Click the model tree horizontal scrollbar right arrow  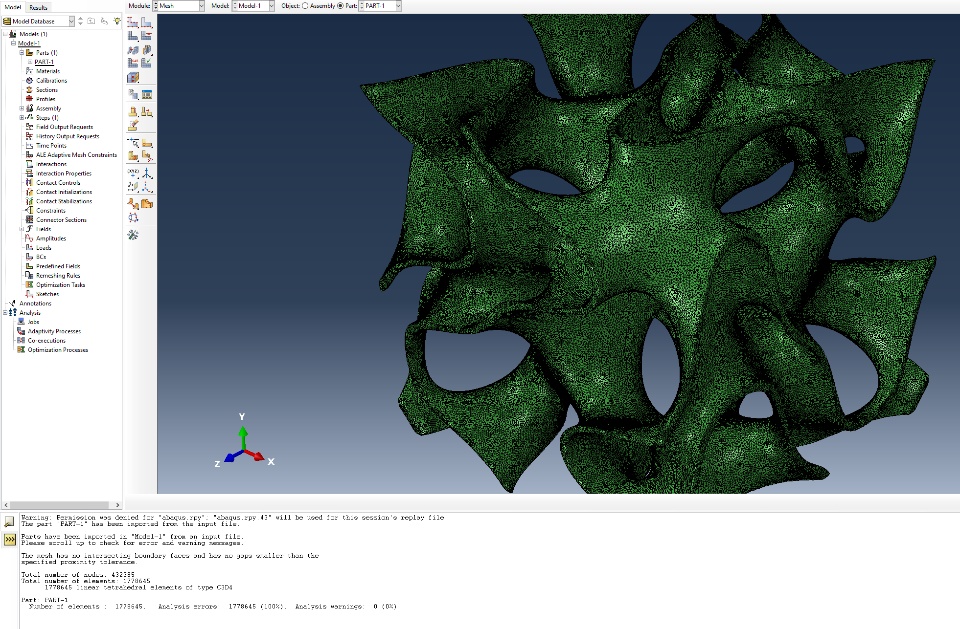point(118,505)
